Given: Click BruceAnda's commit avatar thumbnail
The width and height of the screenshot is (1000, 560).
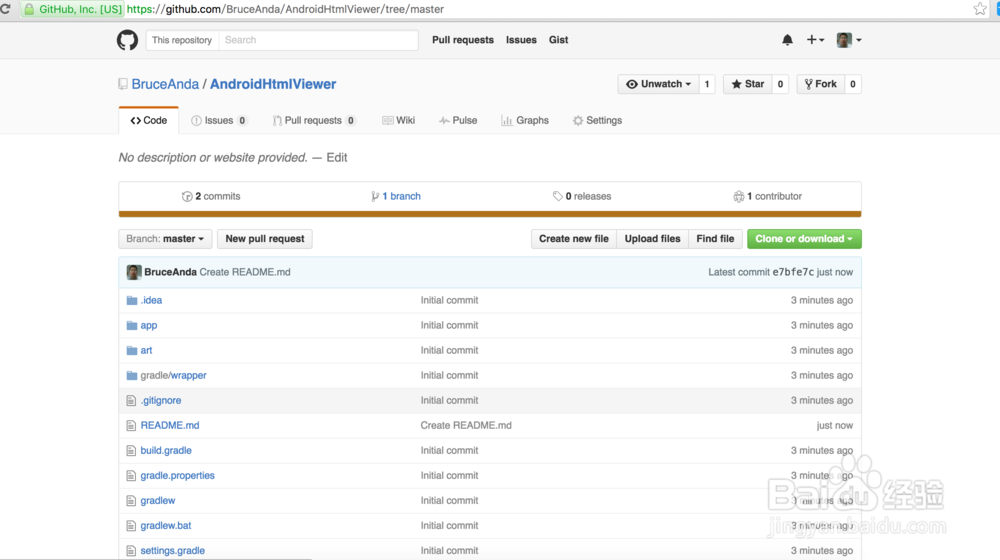Looking at the screenshot, I should pos(134,272).
